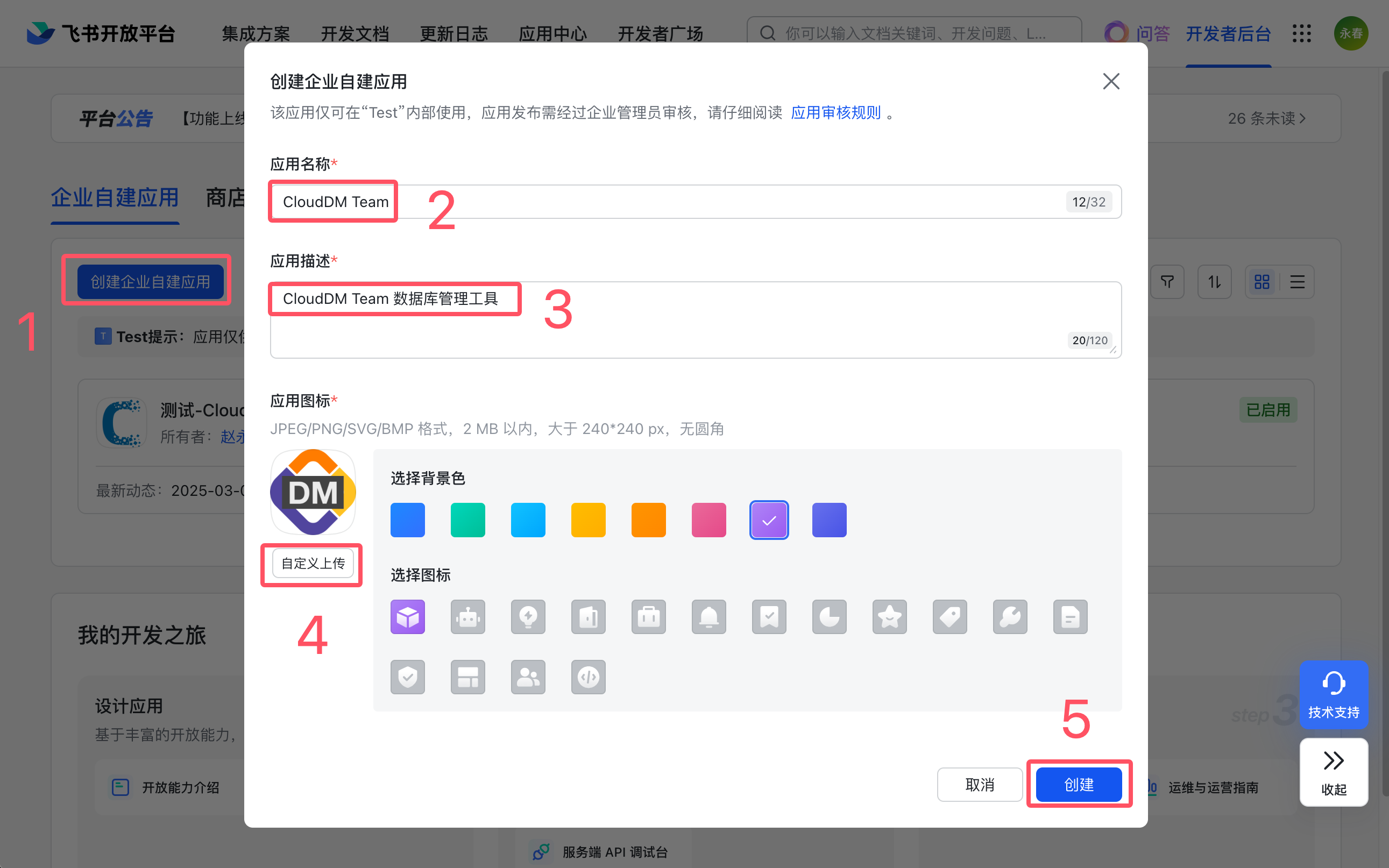1389x868 pixels.
Task: Open the 开发文档 menu item
Action: click(x=355, y=34)
